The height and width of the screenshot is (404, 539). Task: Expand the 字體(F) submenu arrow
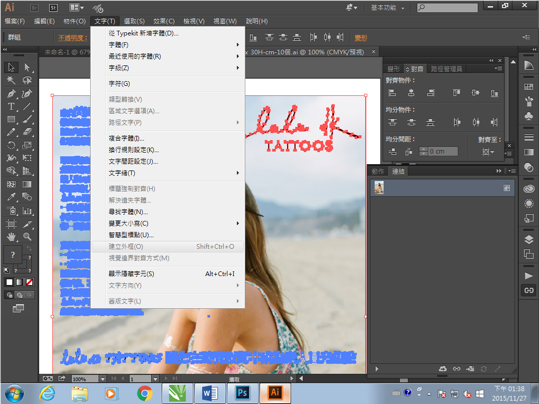(238, 45)
